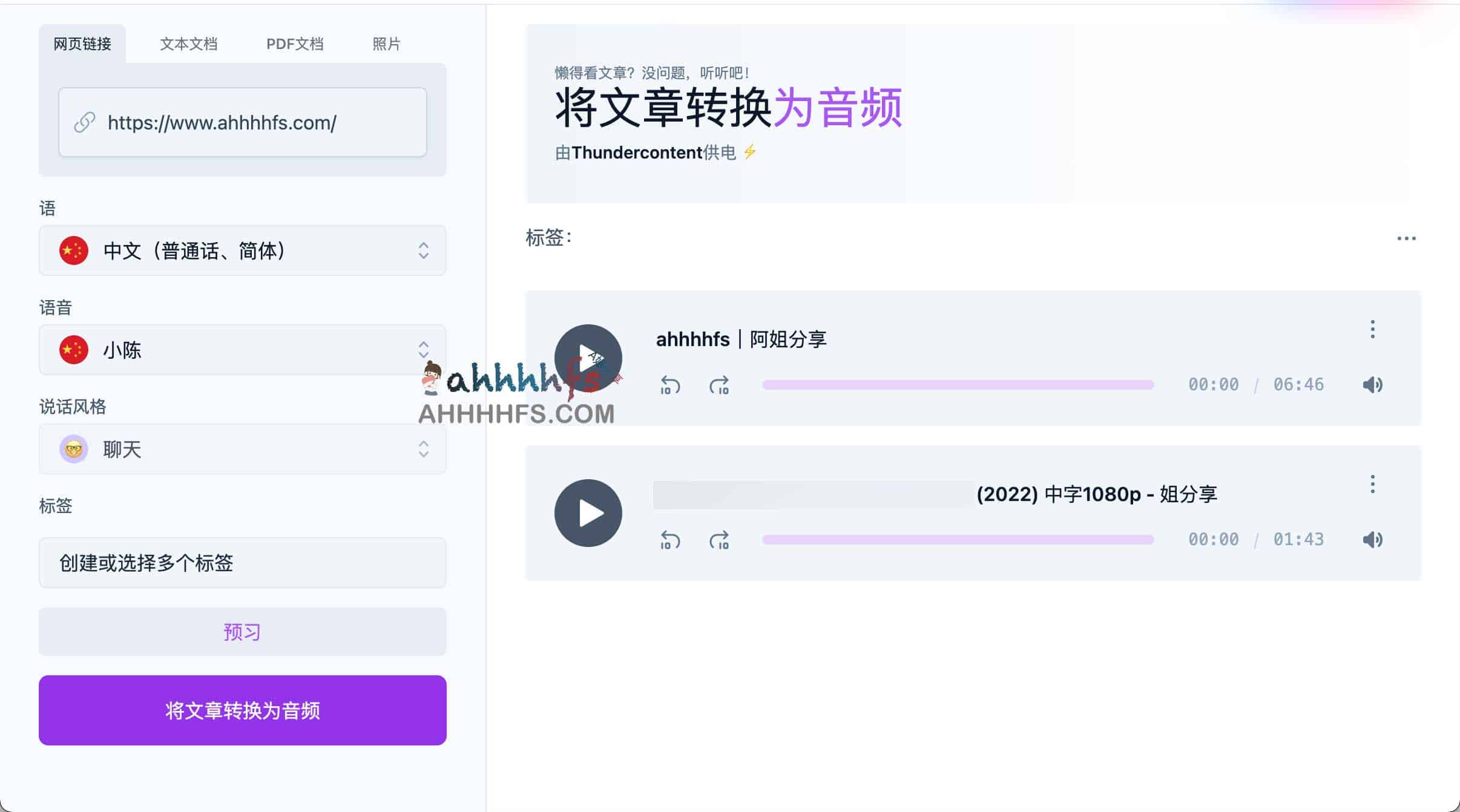1460x812 pixels.
Task: Click the second audio's progress bar
Action: click(956, 539)
